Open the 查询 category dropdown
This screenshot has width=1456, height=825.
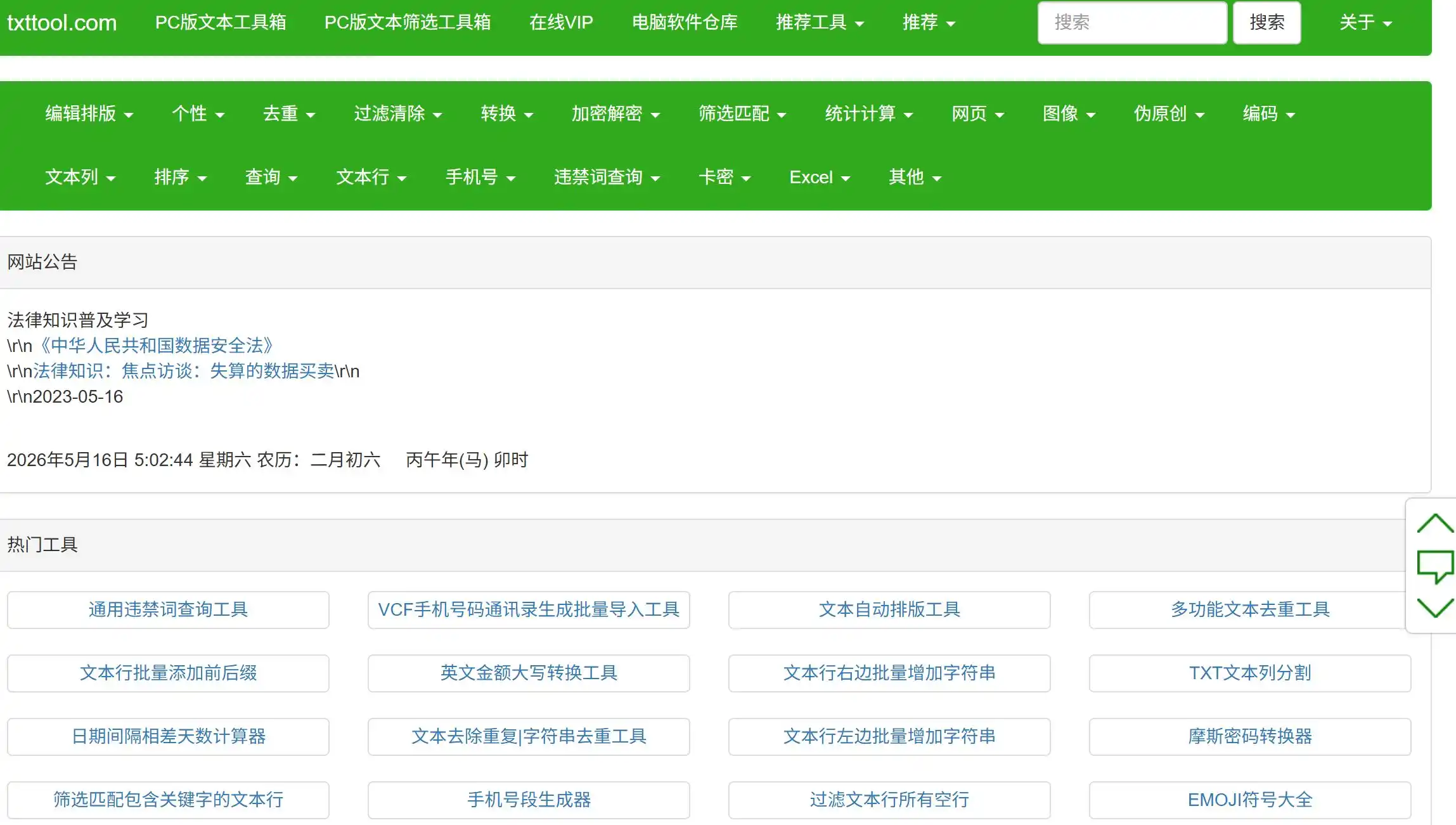click(271, 178)
